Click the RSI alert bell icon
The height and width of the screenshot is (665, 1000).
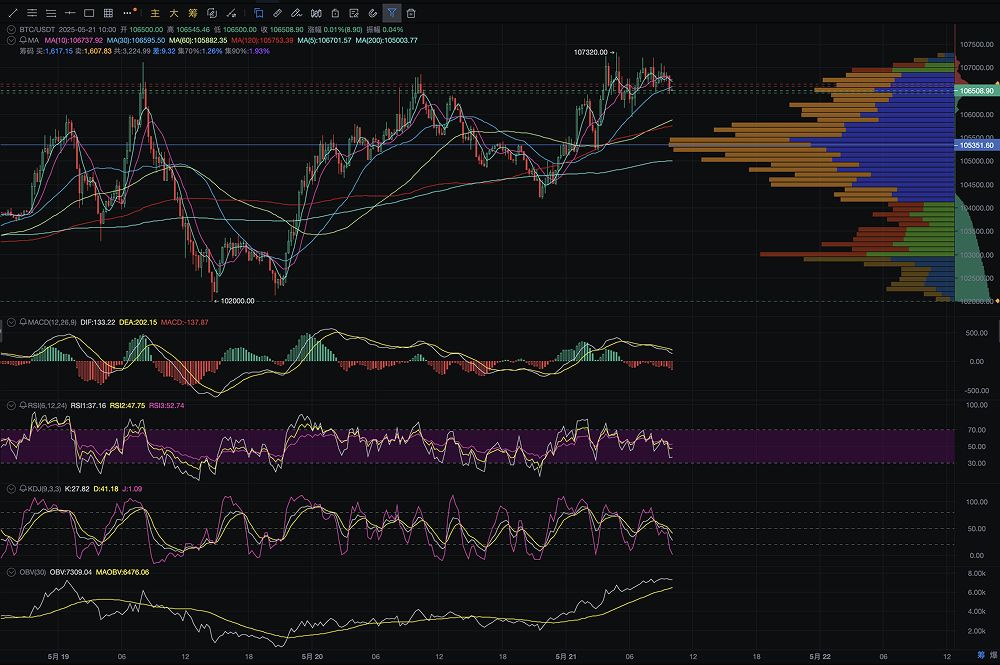[x=23, y=406]
